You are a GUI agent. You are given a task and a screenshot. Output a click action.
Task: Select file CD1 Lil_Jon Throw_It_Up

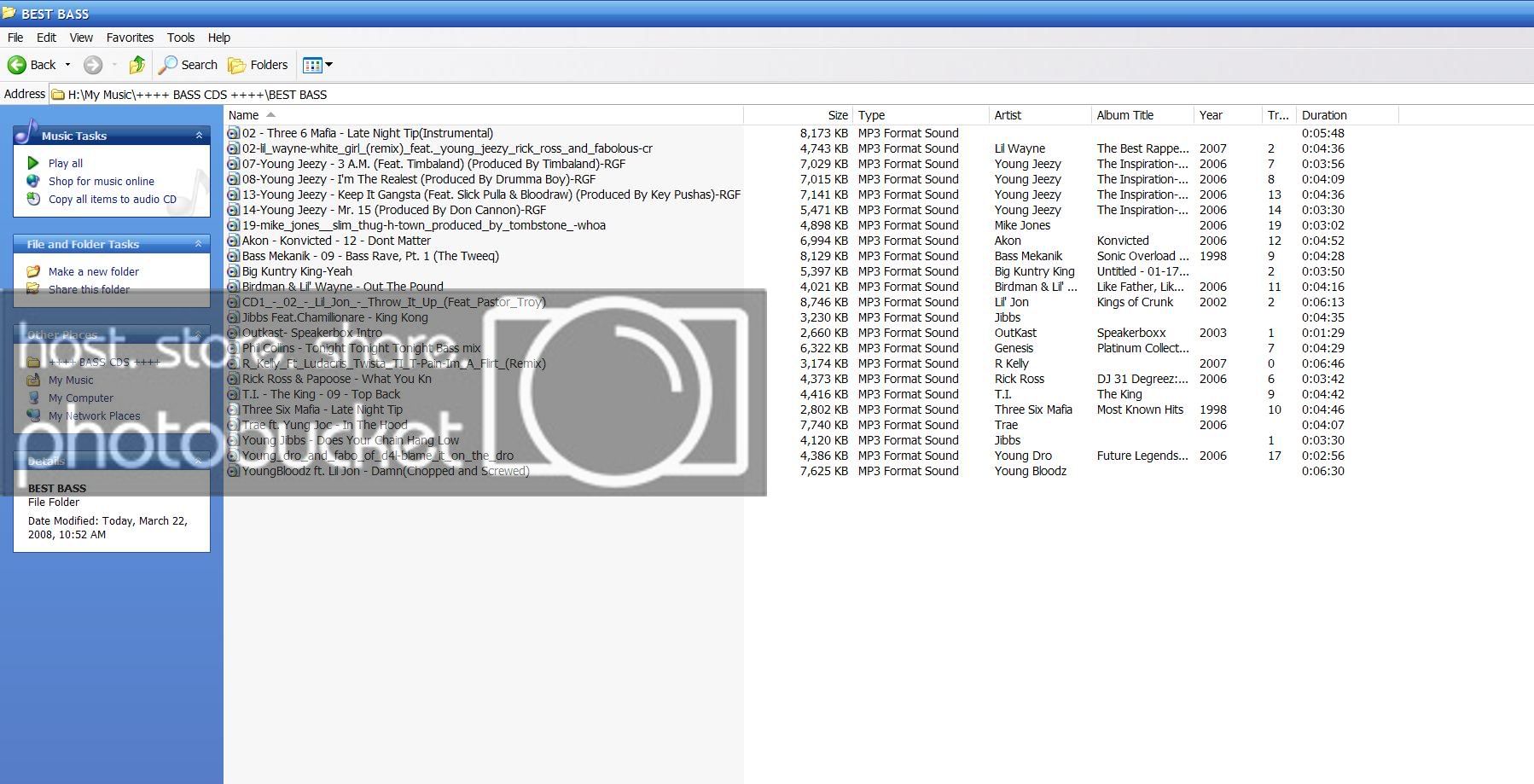tap(394, 302)
